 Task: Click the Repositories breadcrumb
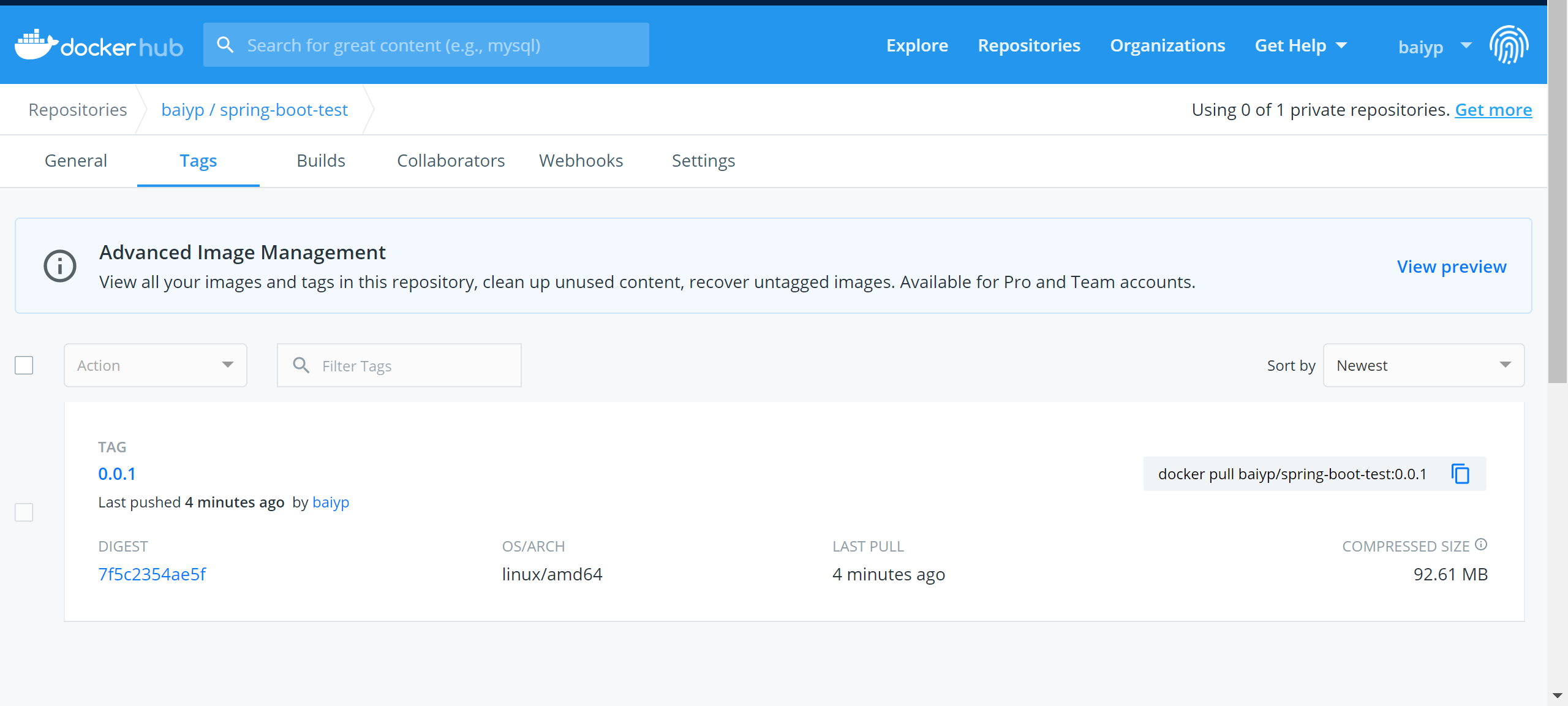coord(78,110)
